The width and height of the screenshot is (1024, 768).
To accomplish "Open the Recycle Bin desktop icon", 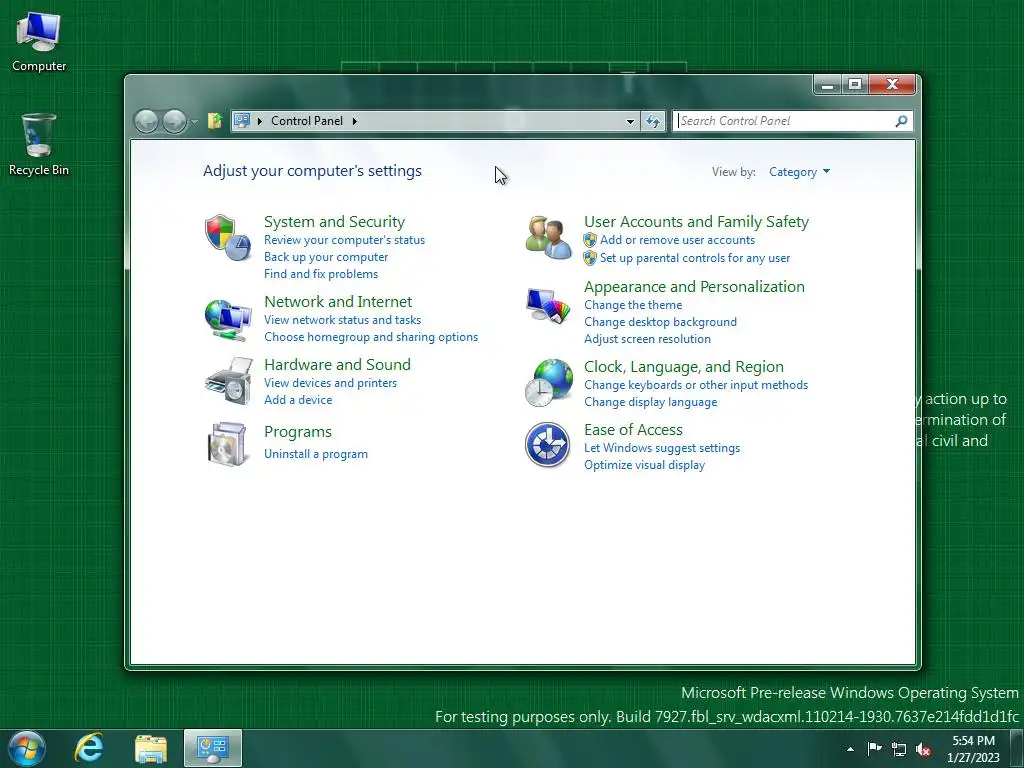I will coord(39,145).
